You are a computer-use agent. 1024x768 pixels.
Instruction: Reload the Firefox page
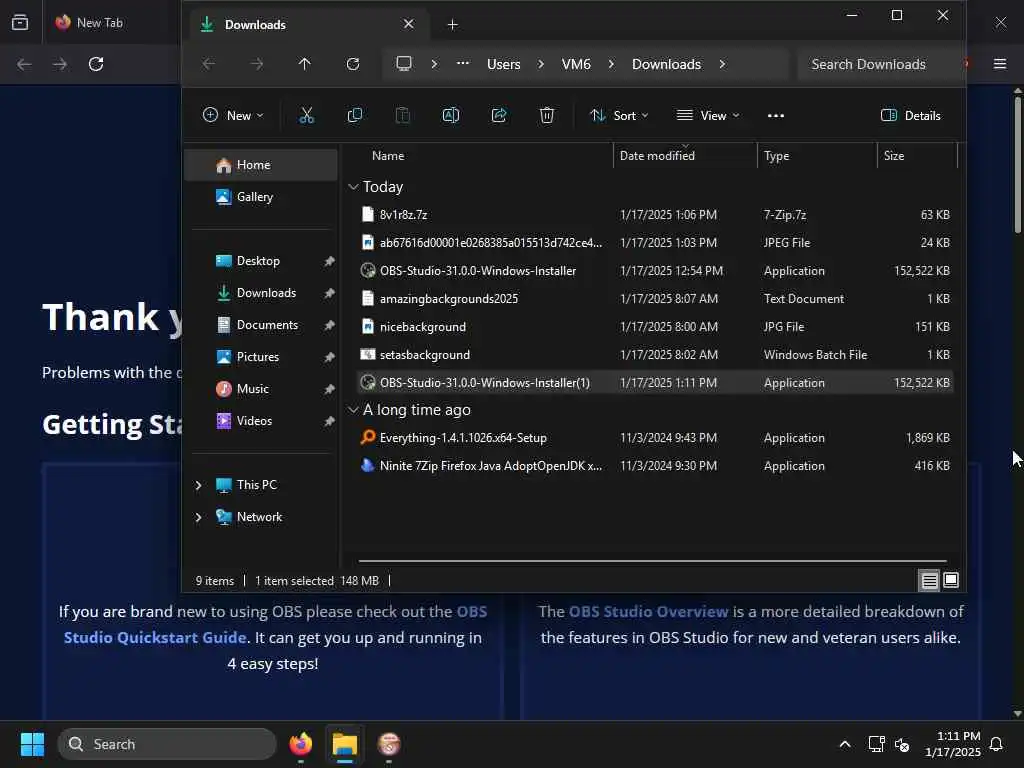[96, 64]
